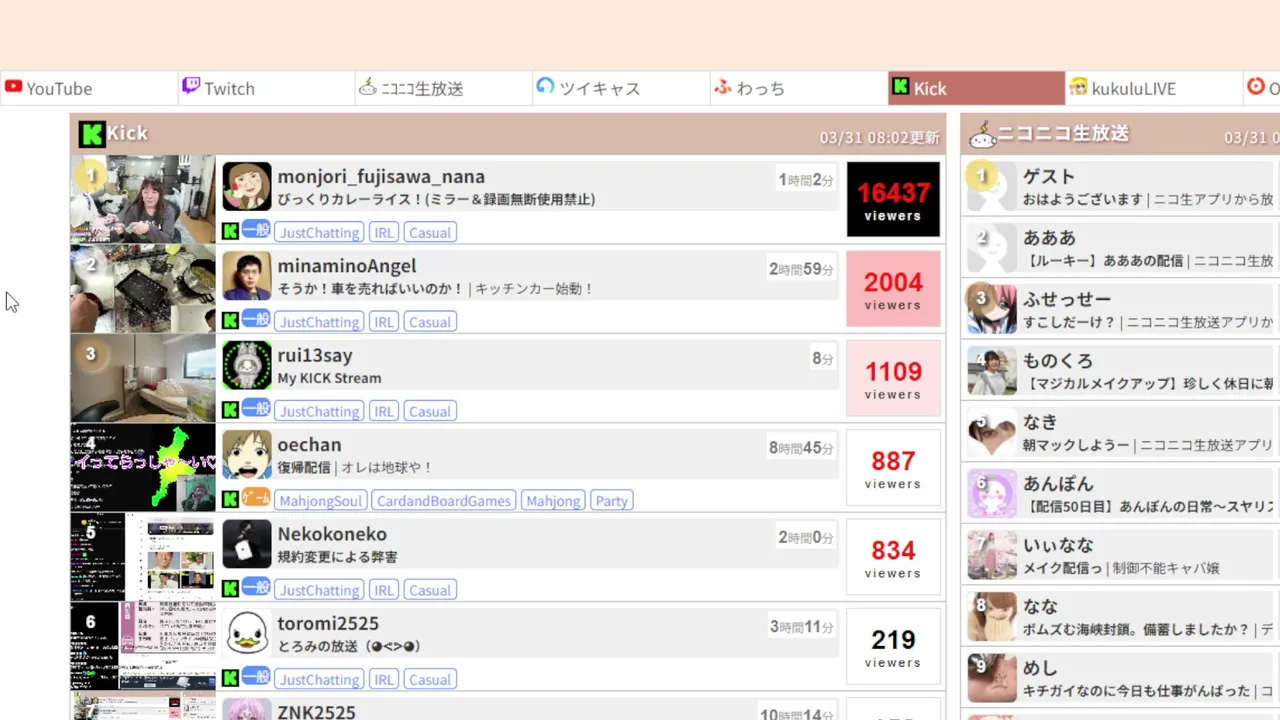
Task: Click the Kick logo in the Kick panel header
Action: coord(92,133)
